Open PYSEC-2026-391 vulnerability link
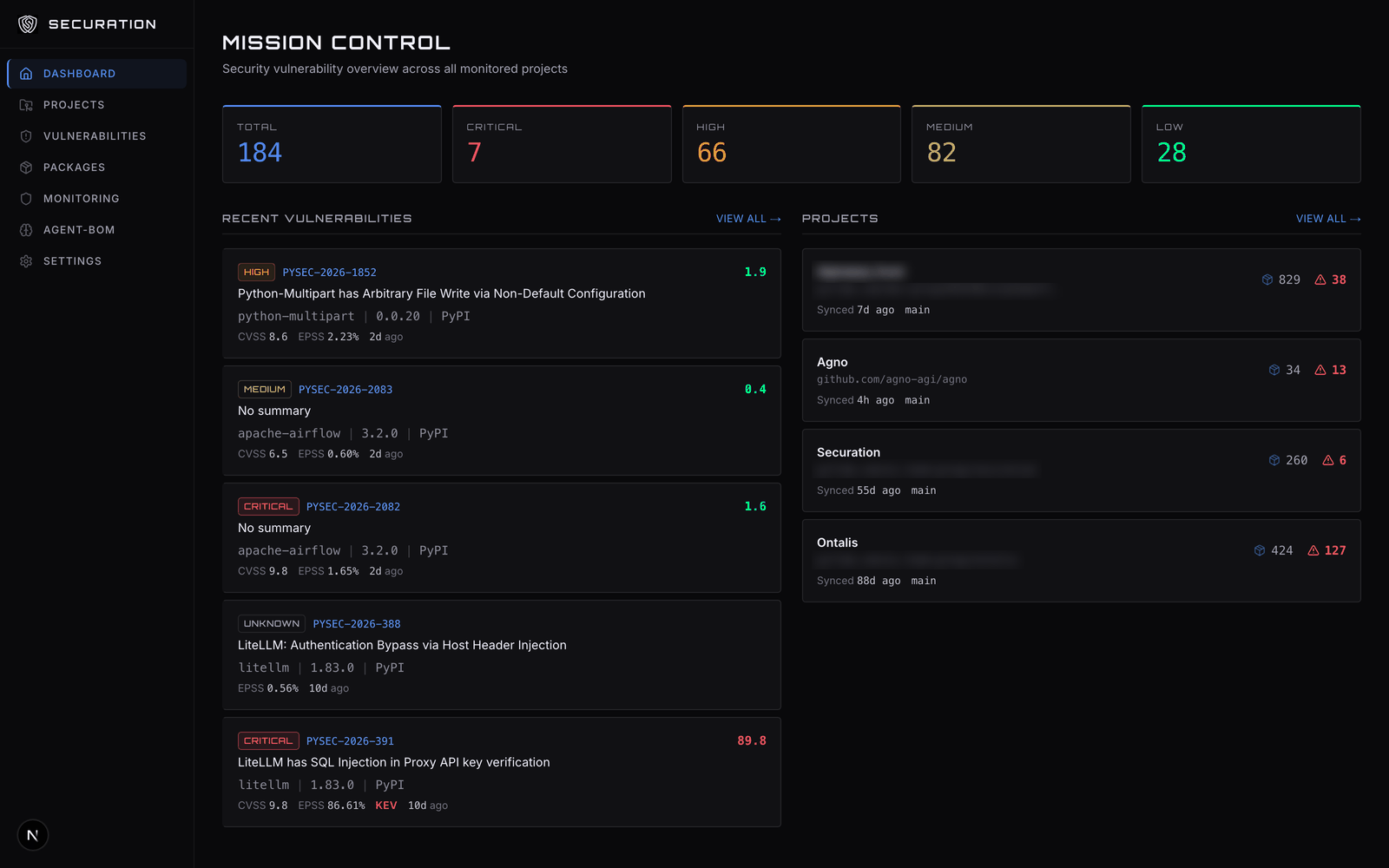 pyautogui.click(x=350, y=741)
